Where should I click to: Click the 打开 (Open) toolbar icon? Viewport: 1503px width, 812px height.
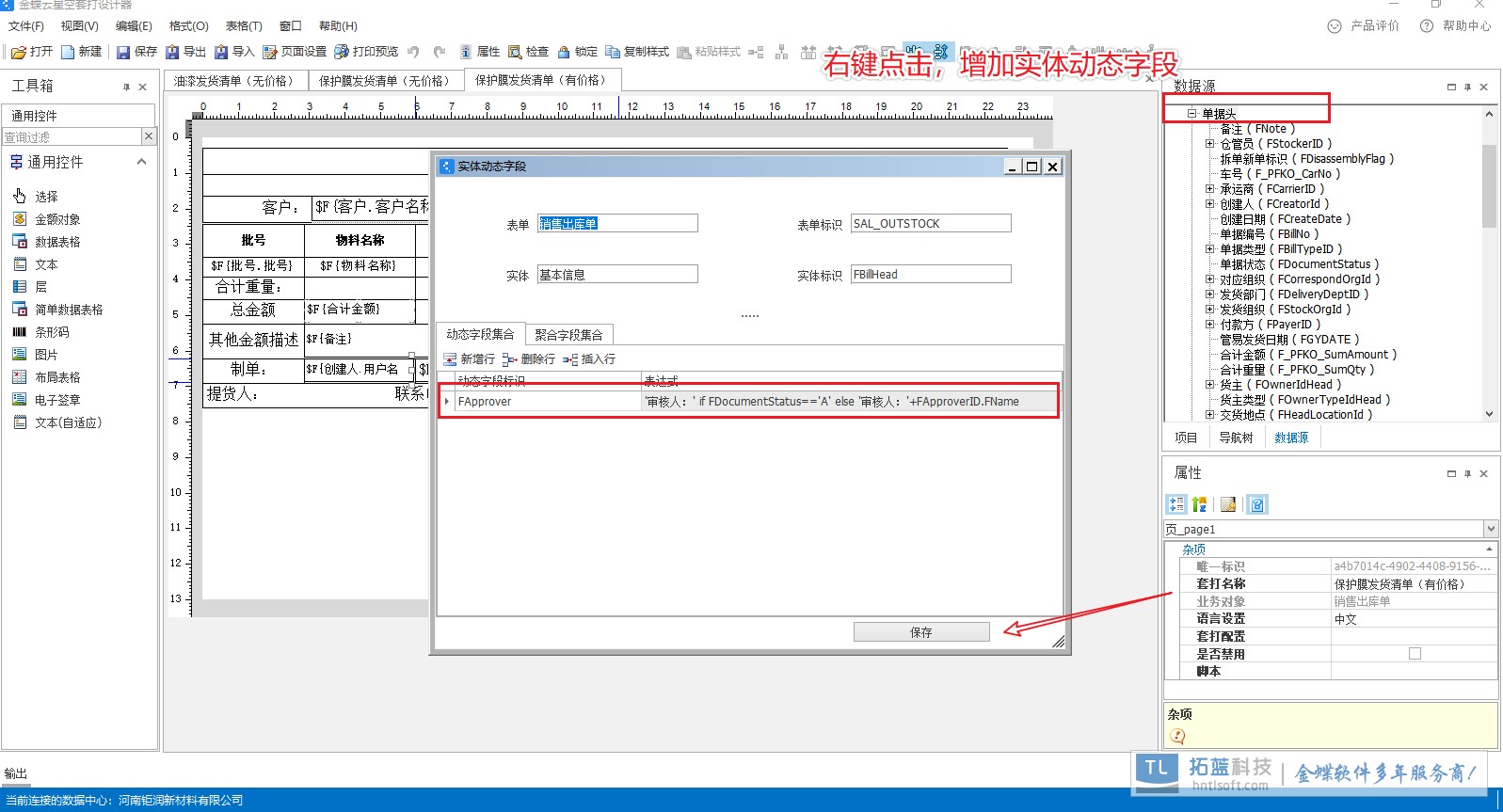31,52
